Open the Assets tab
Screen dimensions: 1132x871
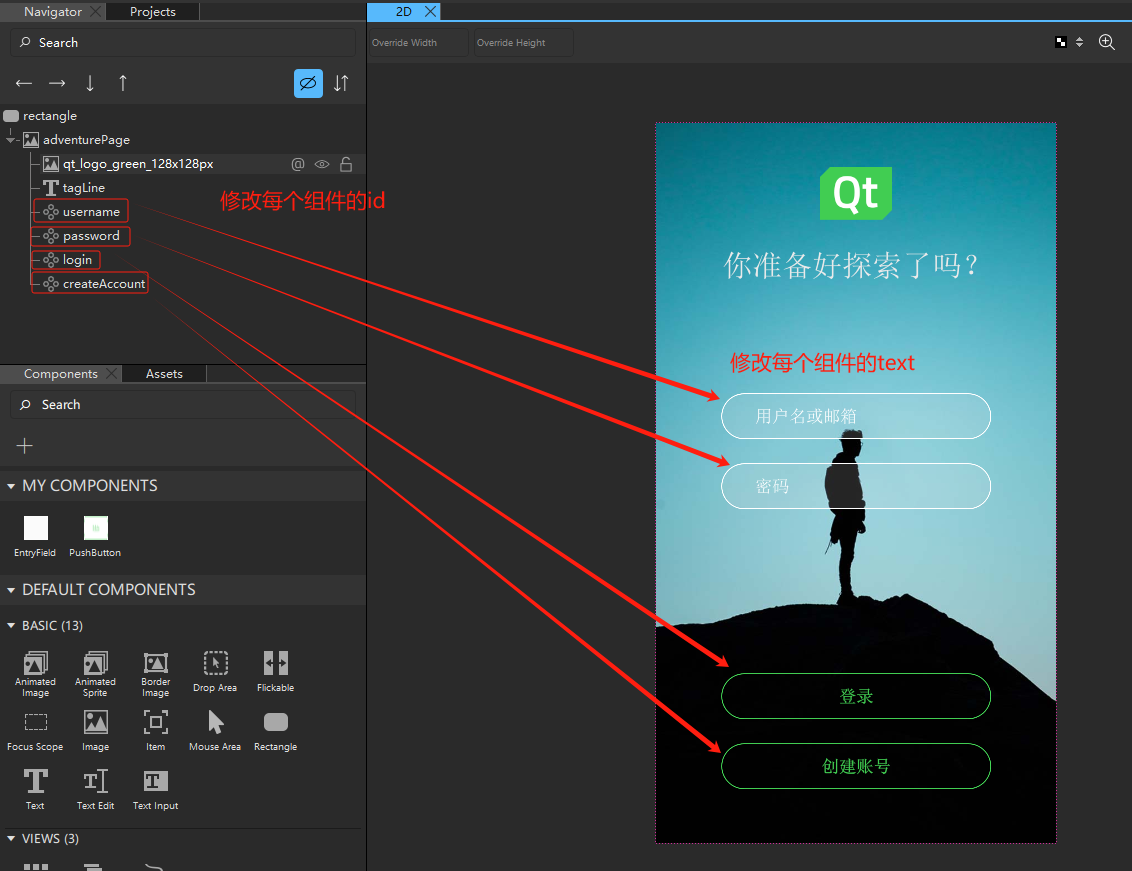pos(164,374)
